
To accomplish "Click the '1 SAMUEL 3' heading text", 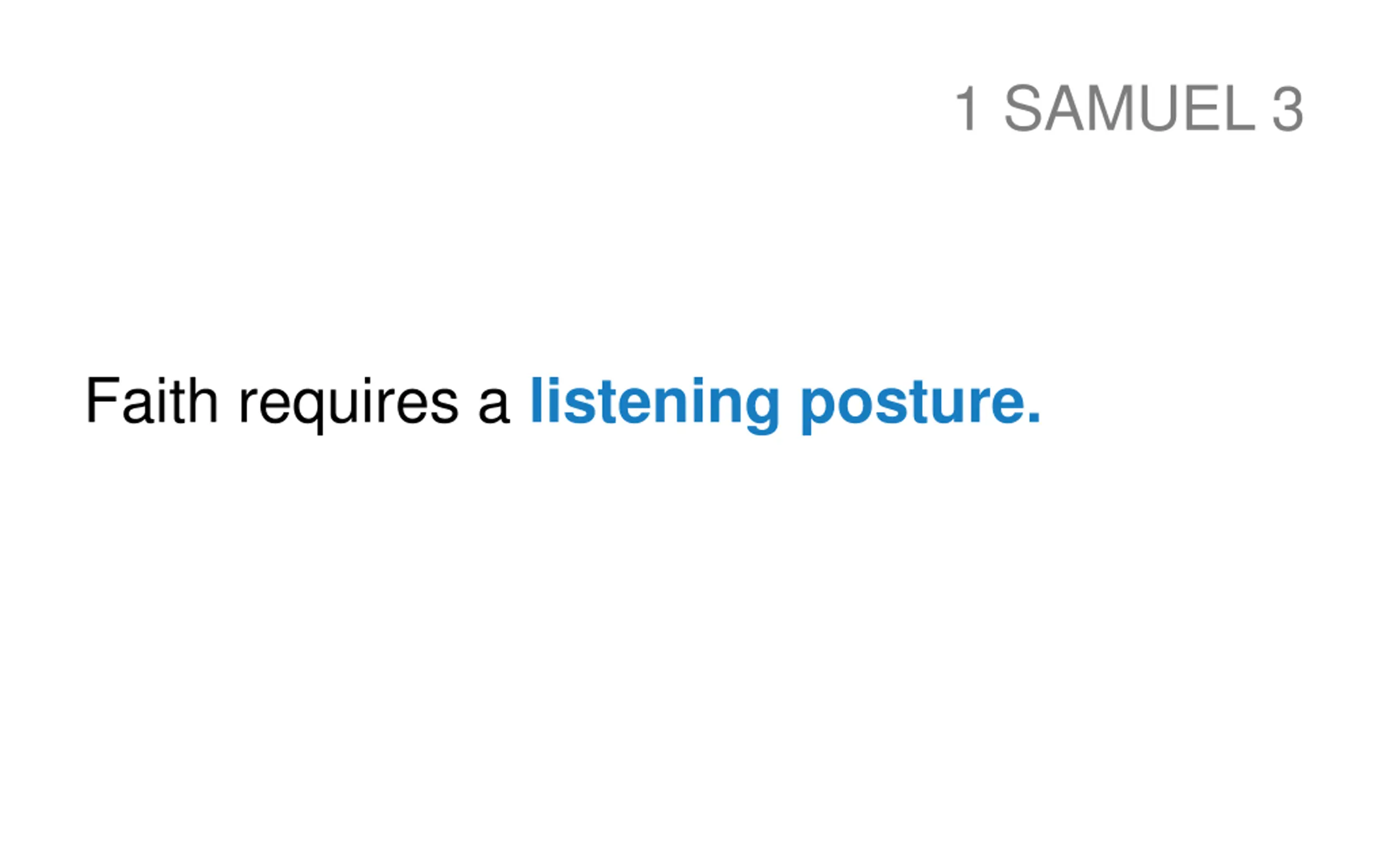I will pyautogui.click(x=1129, y=108).
